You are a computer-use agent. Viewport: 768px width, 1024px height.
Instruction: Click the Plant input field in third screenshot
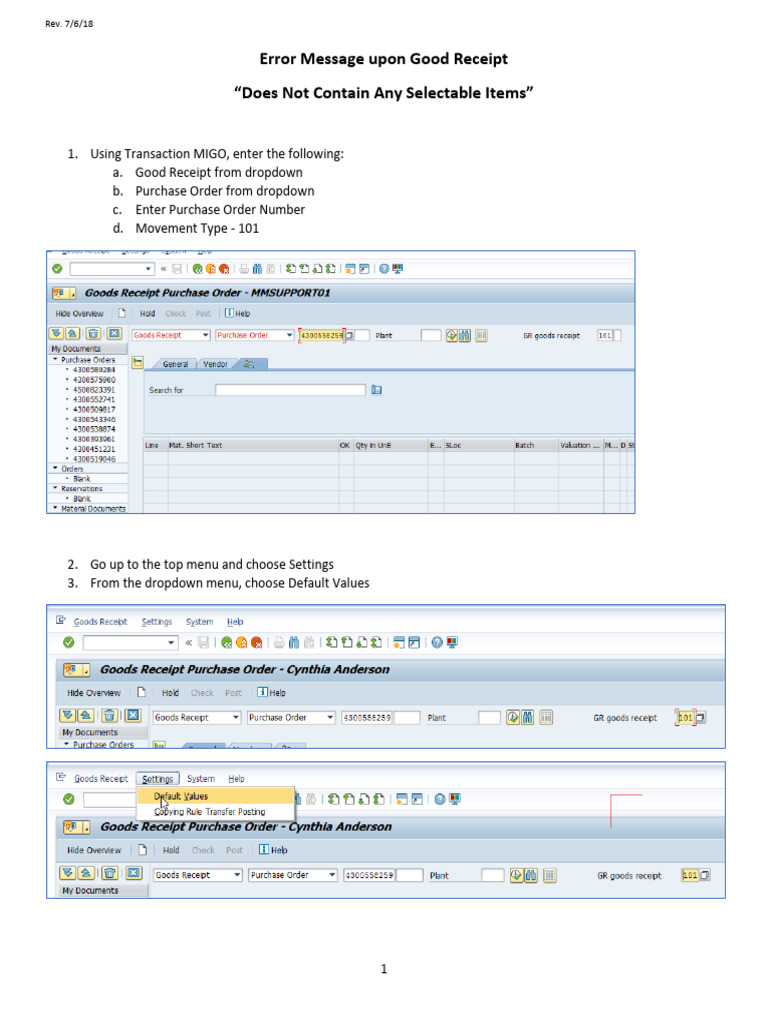click(x=492, y=875)
